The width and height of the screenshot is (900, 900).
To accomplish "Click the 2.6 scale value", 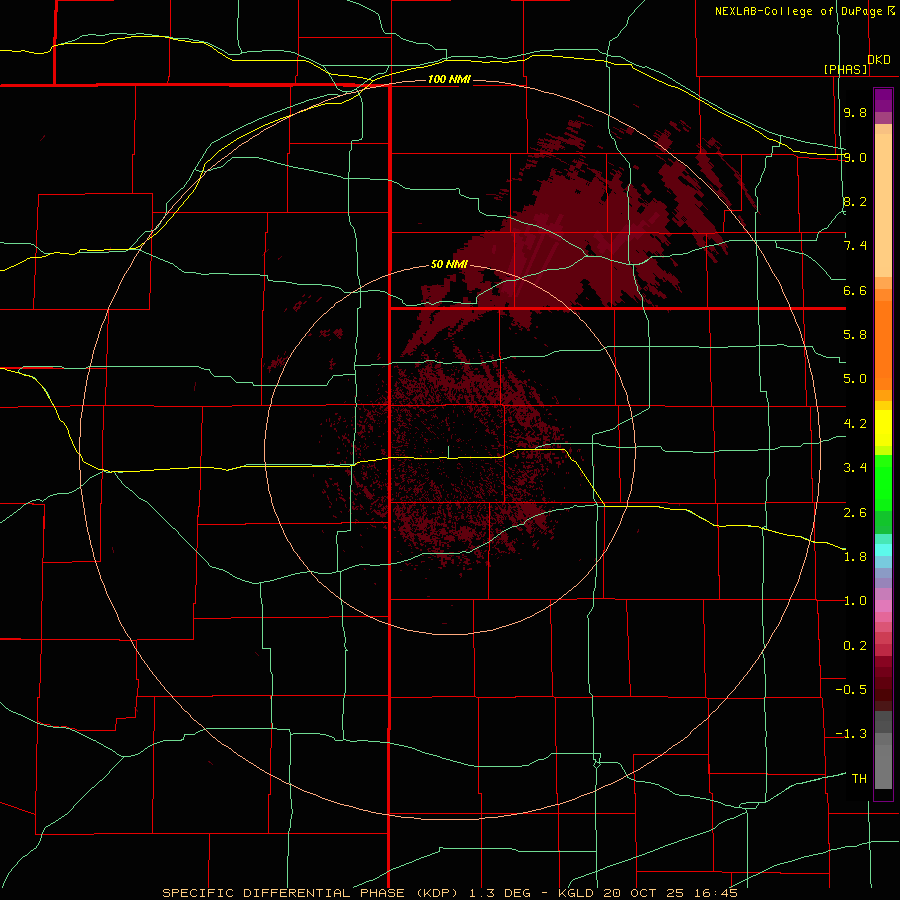I will (854, 512).
